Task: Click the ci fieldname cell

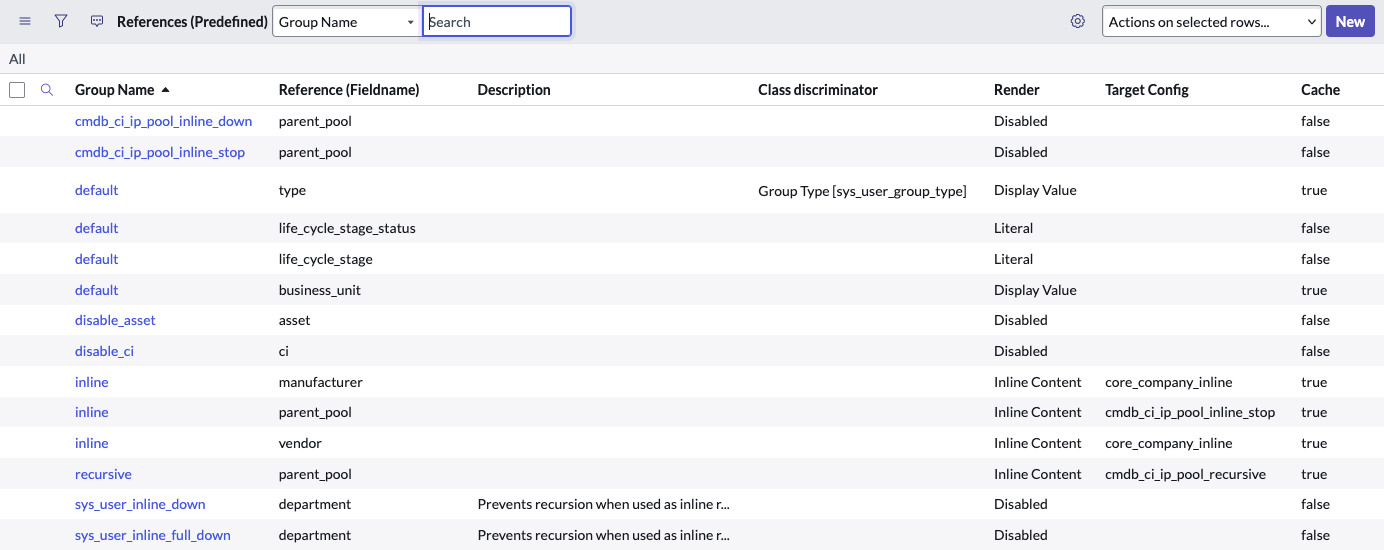Action: (x=285, y=351)
